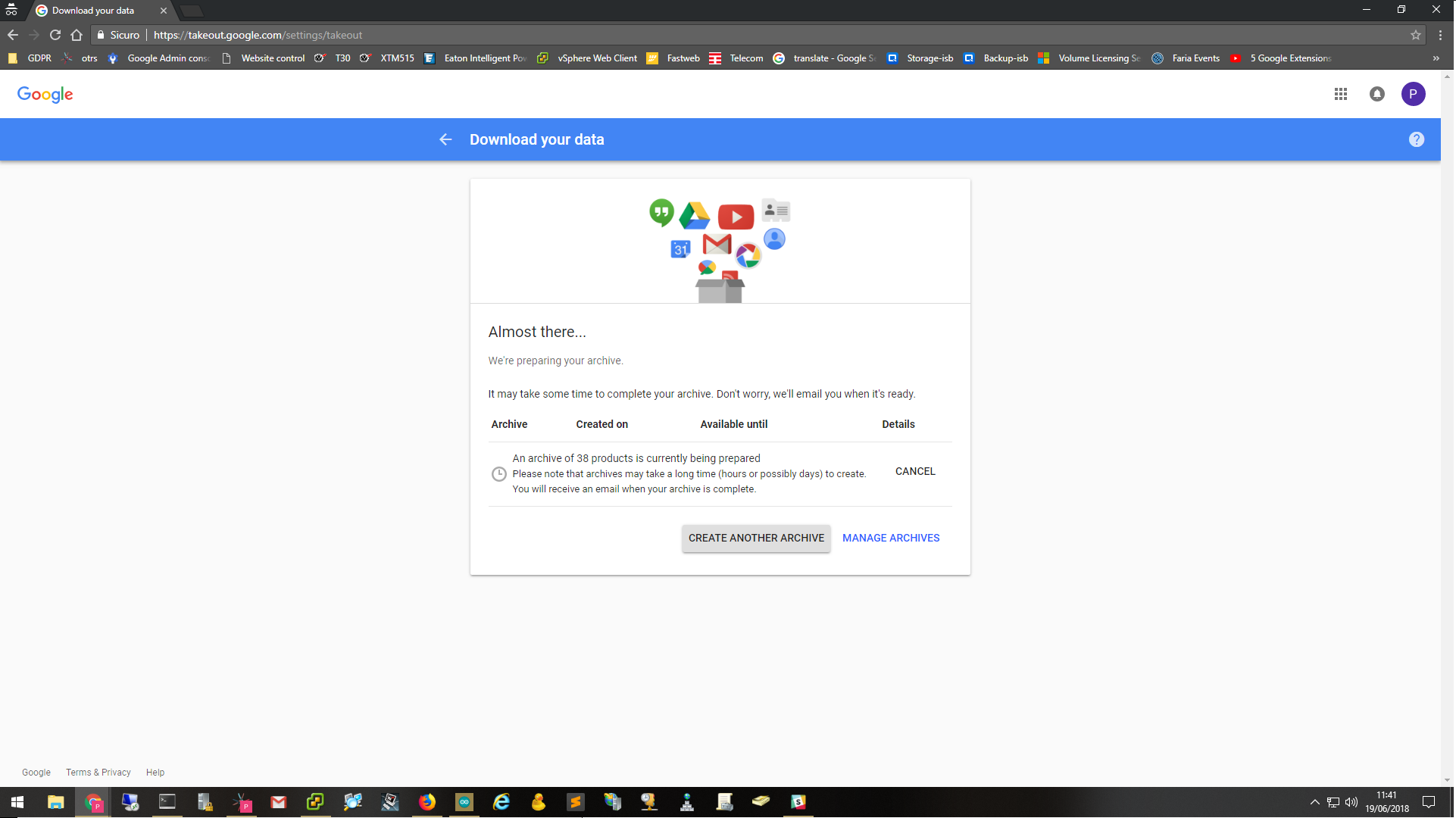This screenshot has height=818, width=1456.
Task: Open Firefox from the taskbar
Action: coord(427,802)
